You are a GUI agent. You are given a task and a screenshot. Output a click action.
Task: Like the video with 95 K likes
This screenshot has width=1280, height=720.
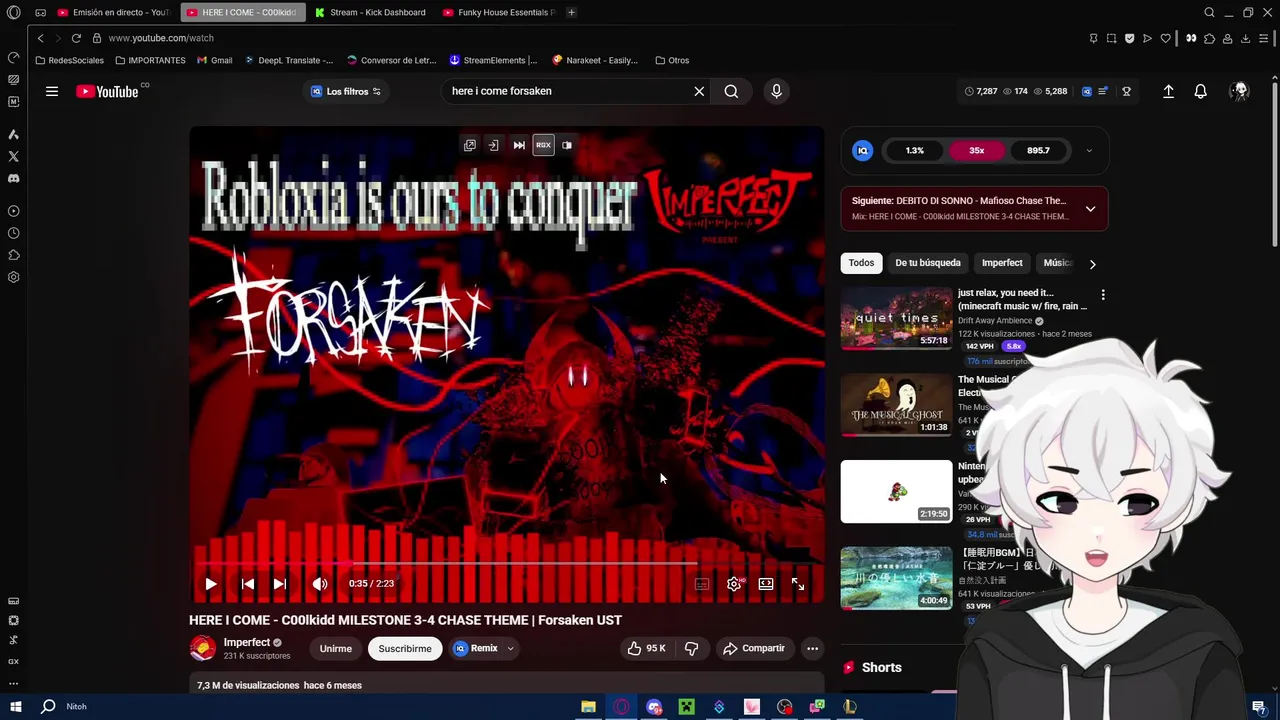[x=646, y=648]
